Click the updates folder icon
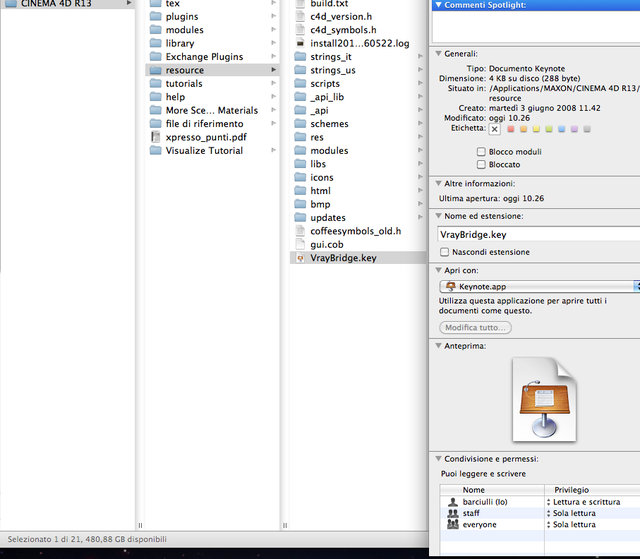This screenshot has width=640, height=559. coord(300,217)
